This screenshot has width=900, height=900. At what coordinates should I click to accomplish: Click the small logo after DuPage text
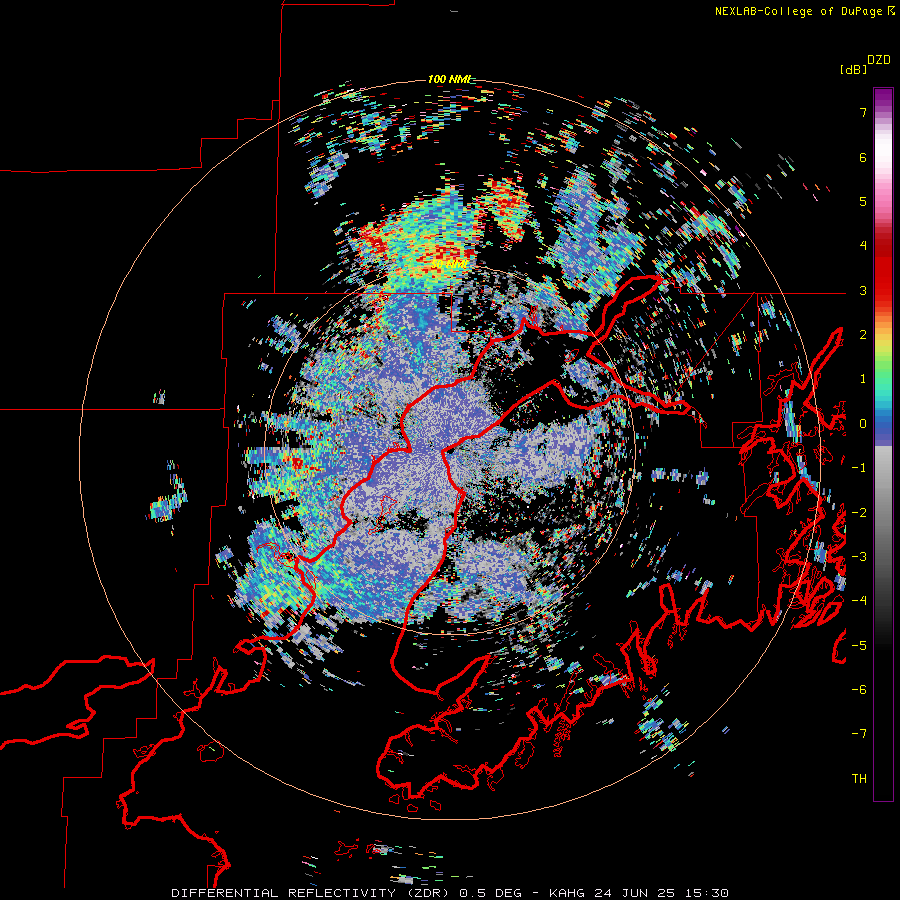coord(891,11)
